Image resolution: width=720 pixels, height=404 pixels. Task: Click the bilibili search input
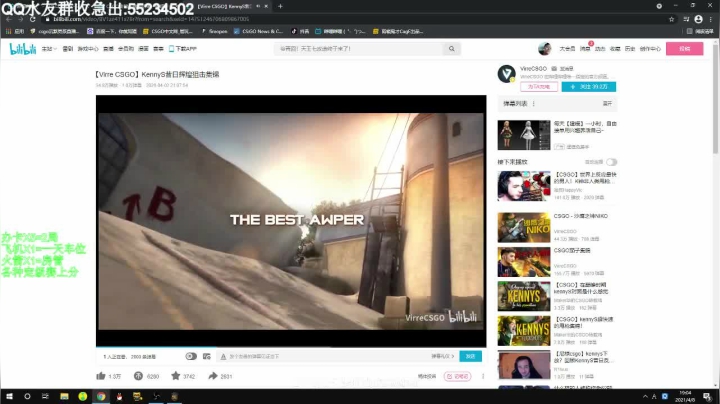pos(360,49)
